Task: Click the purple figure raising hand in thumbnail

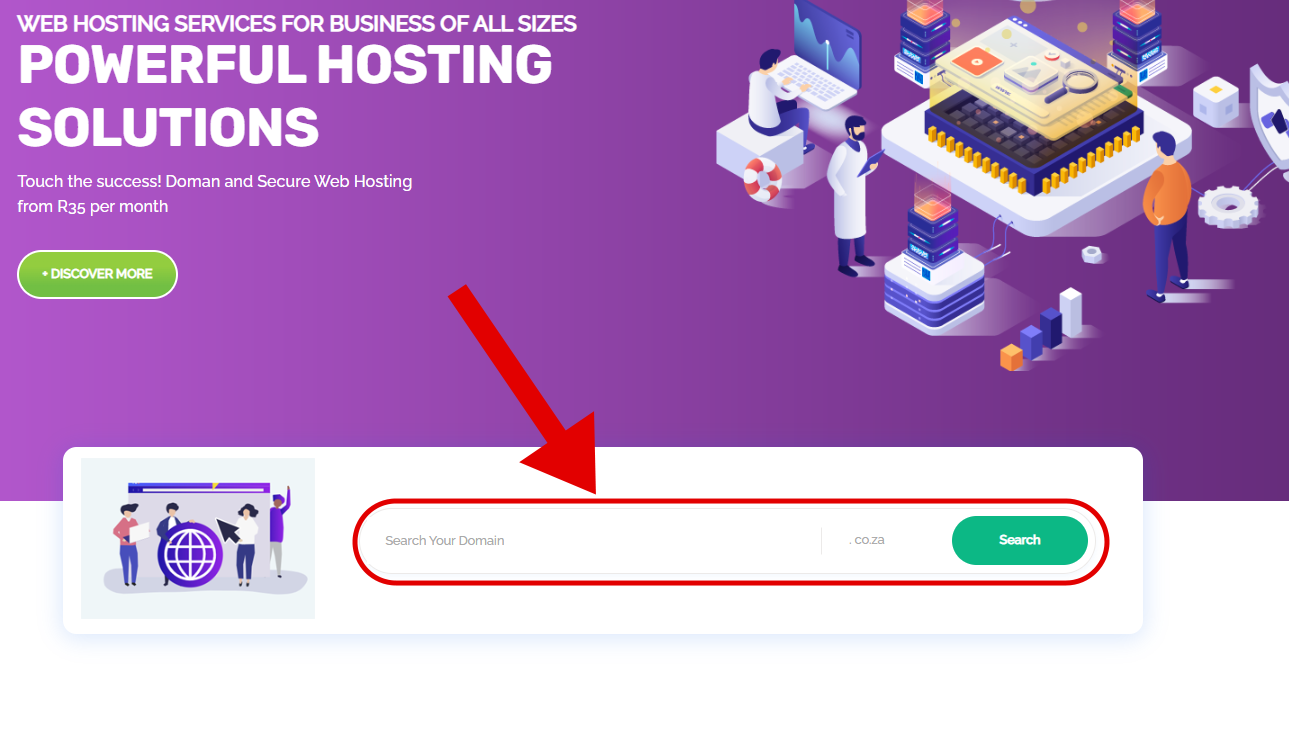Action: click(x=278, y=530)
